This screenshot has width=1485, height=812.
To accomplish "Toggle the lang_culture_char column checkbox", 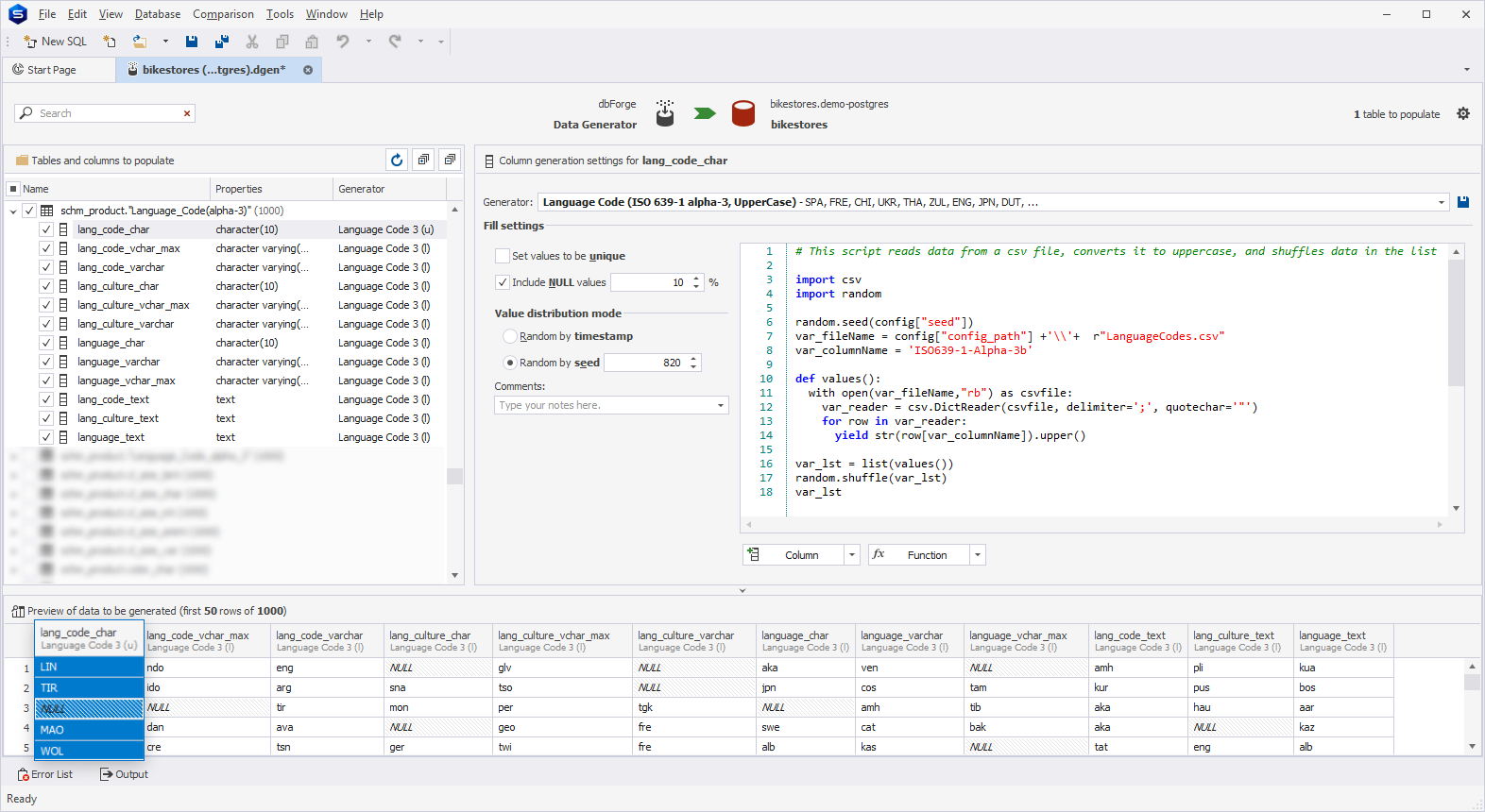I will click(x=45, y=286).
